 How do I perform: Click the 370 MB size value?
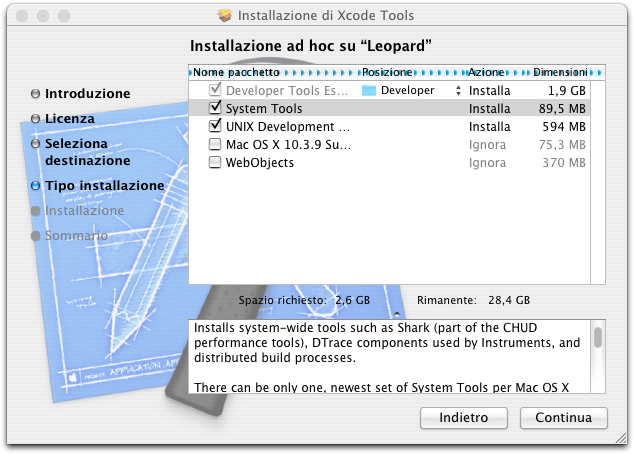click(564, 163)
